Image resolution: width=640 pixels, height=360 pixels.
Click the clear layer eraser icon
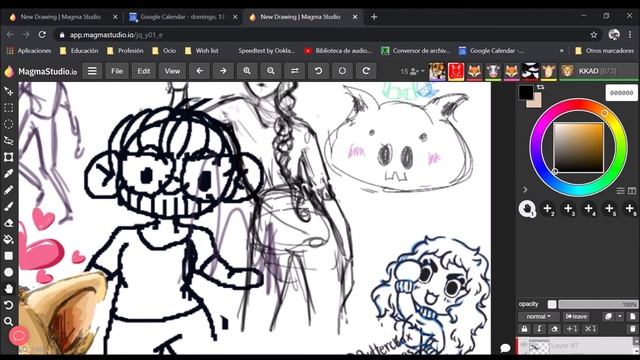pos(554,329)
